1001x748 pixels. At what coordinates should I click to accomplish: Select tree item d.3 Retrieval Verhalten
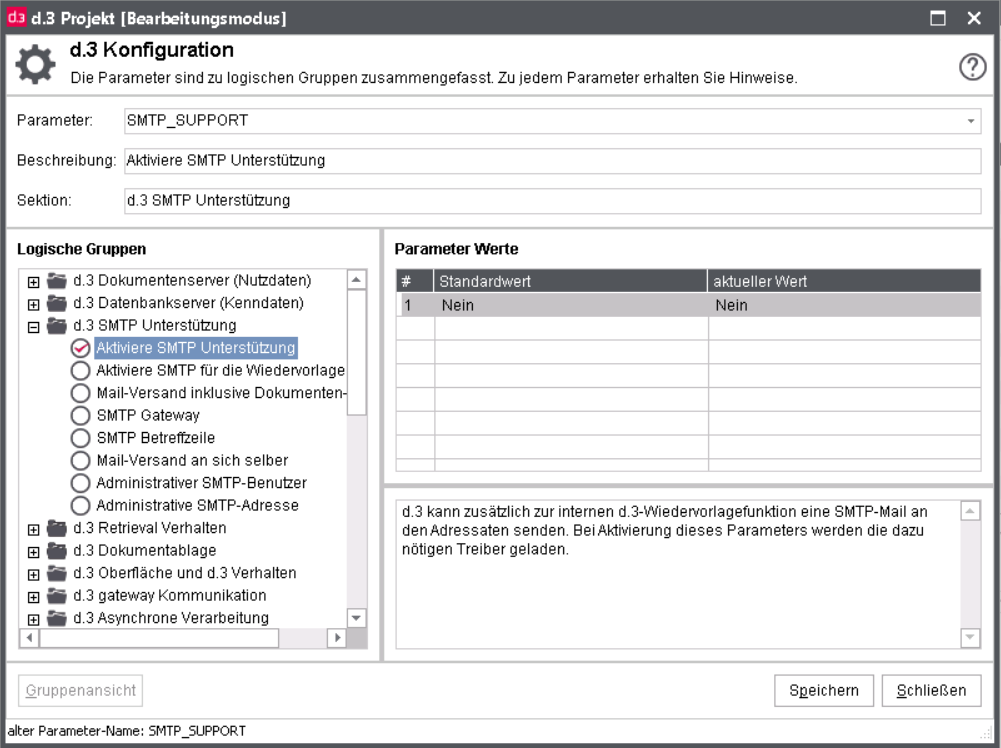click(x=149, y=528)
